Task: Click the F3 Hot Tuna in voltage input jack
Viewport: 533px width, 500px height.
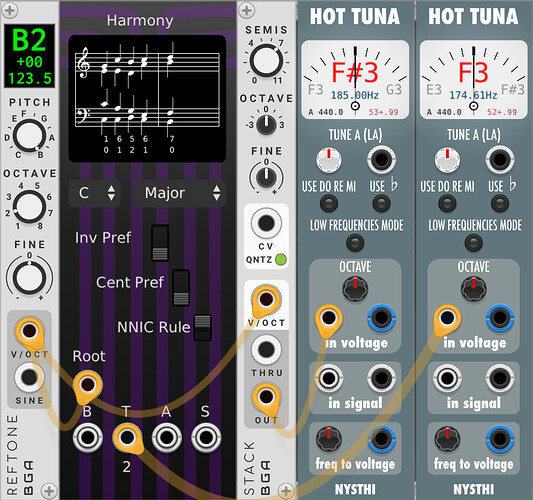Action: pyautogui.click(x=447, y=318)
